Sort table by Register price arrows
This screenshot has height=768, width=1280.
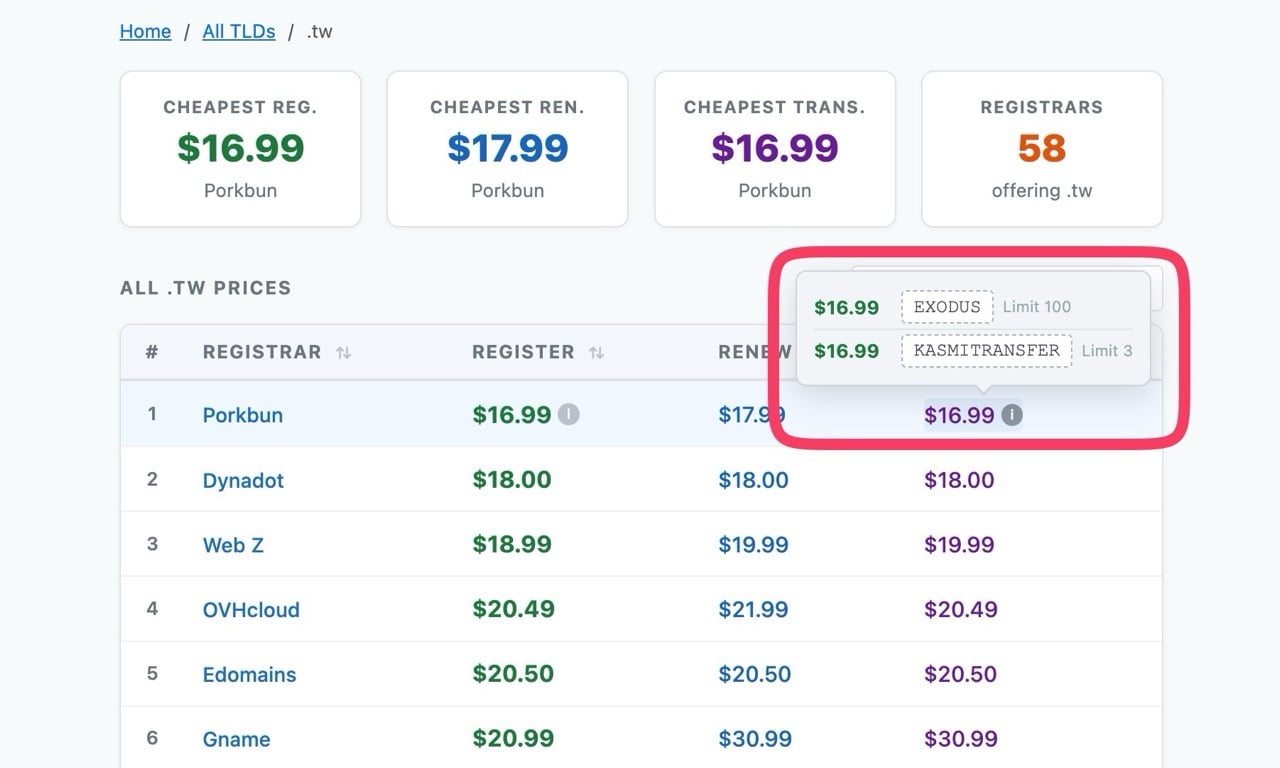(x=596, y=353)
